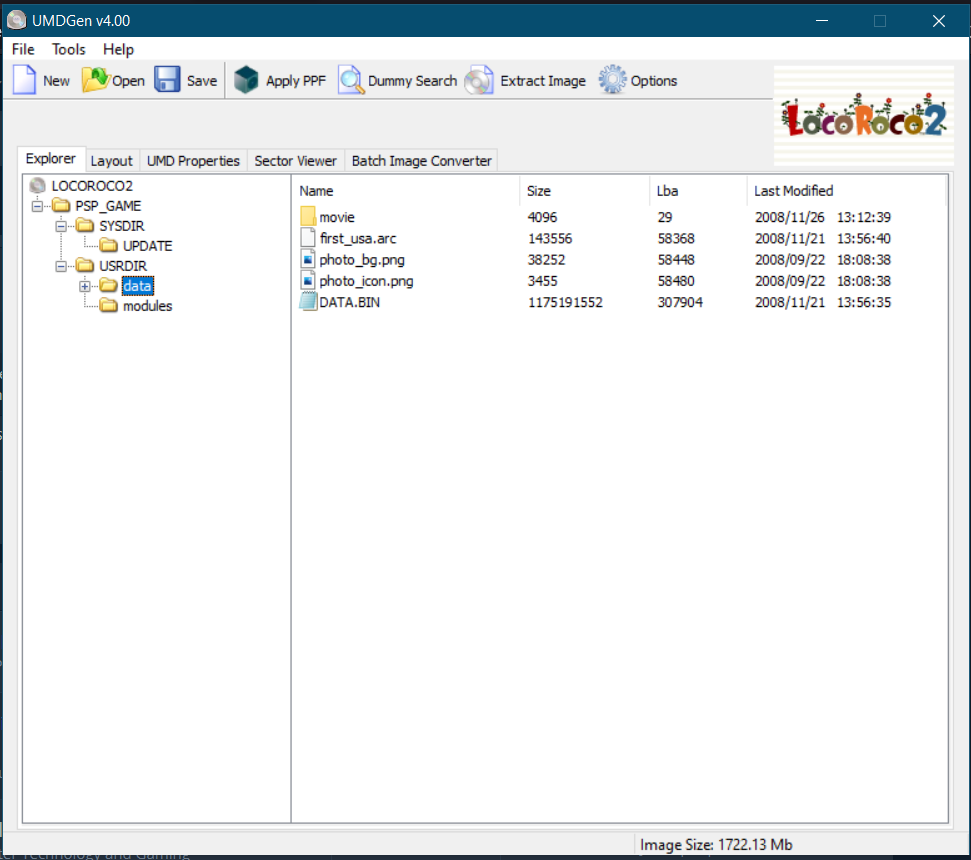The image size is (971, 860).
Task: Click the LOCOROCO2 disc icon in tree
Action: [x=37, y=186]
